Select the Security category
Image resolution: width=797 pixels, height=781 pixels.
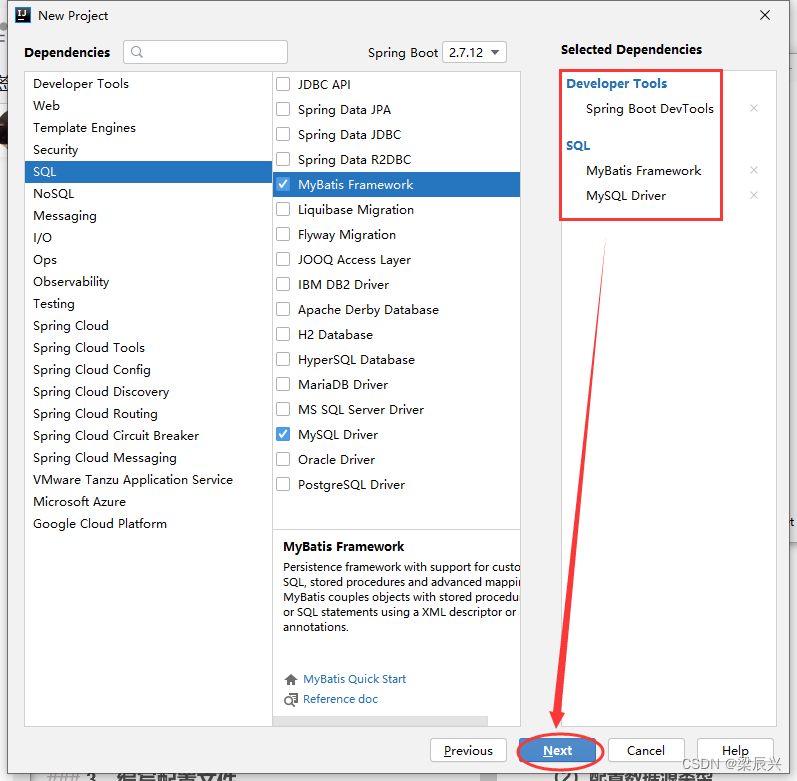(x=148, y=150)
